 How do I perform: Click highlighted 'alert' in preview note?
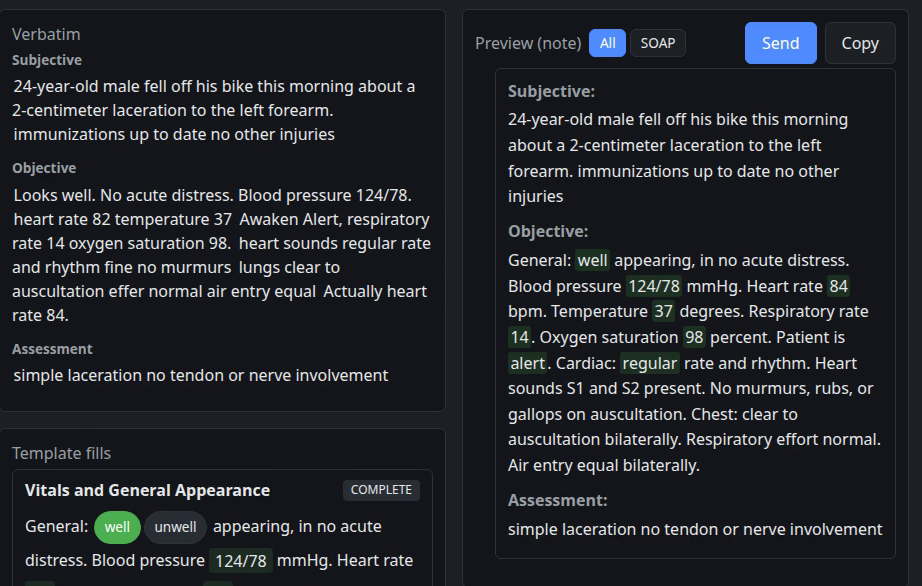pos(527,363)
